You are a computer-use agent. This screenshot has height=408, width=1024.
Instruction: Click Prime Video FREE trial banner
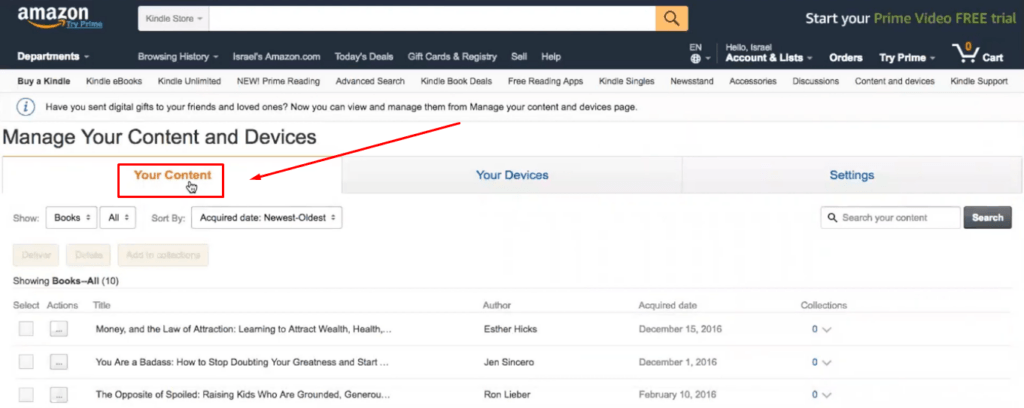(911, 18)
